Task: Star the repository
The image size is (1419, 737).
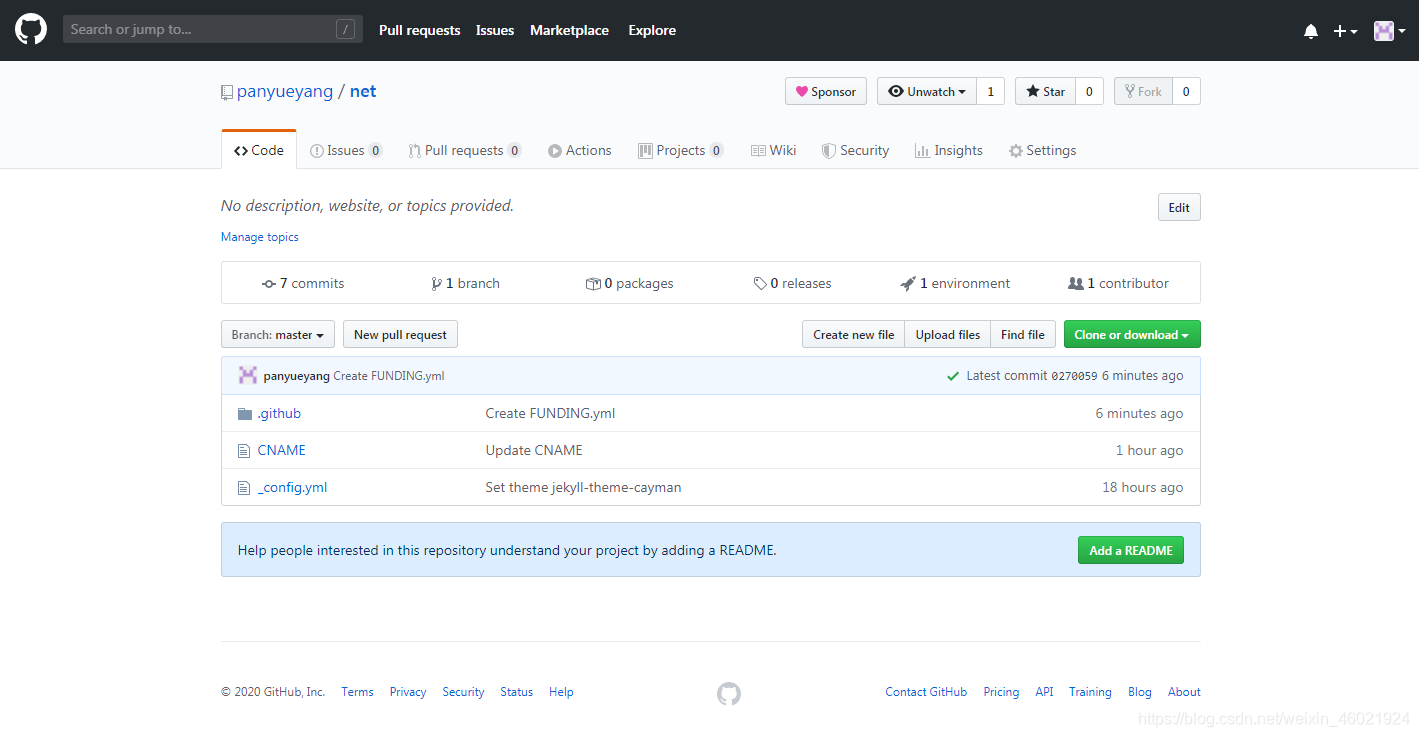Action: 1045,91
